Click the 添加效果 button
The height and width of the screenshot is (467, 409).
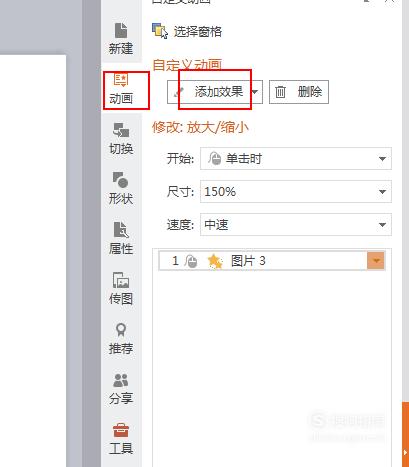coord(209,92)
